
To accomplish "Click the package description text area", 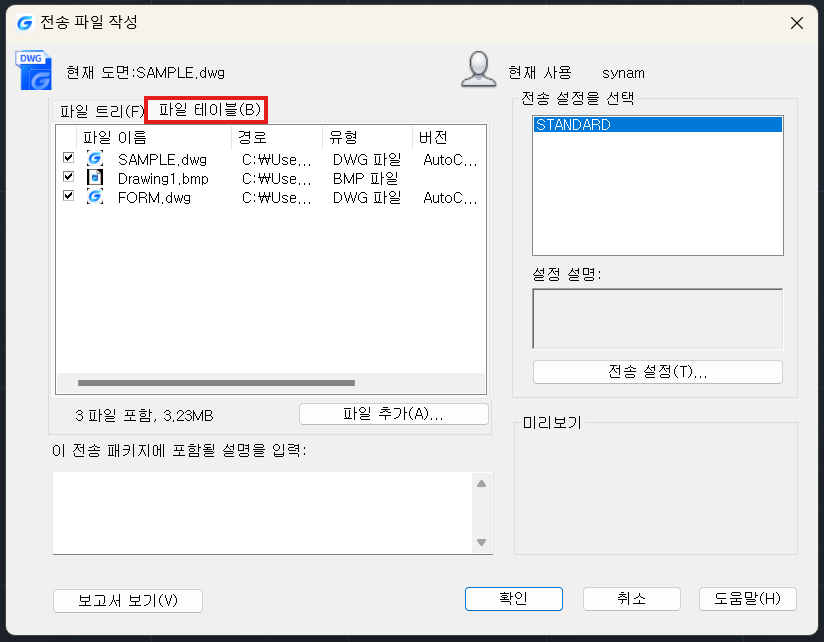I will (263, 513).
